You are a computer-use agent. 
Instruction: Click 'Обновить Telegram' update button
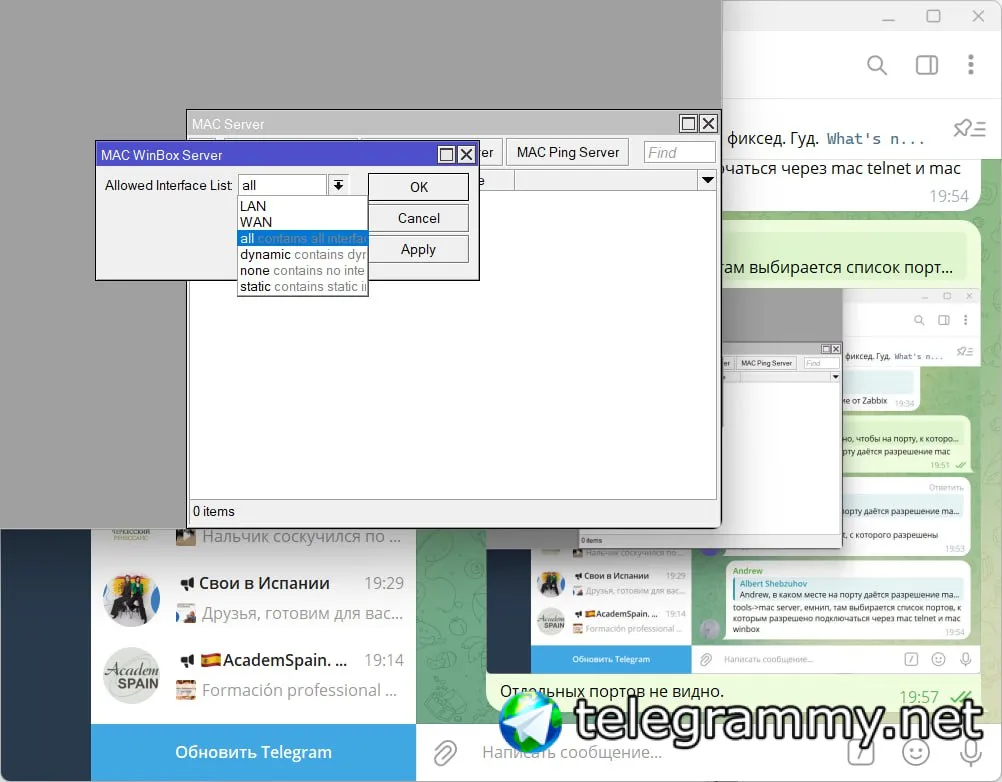pyautogui.click(x=254, y=753)
